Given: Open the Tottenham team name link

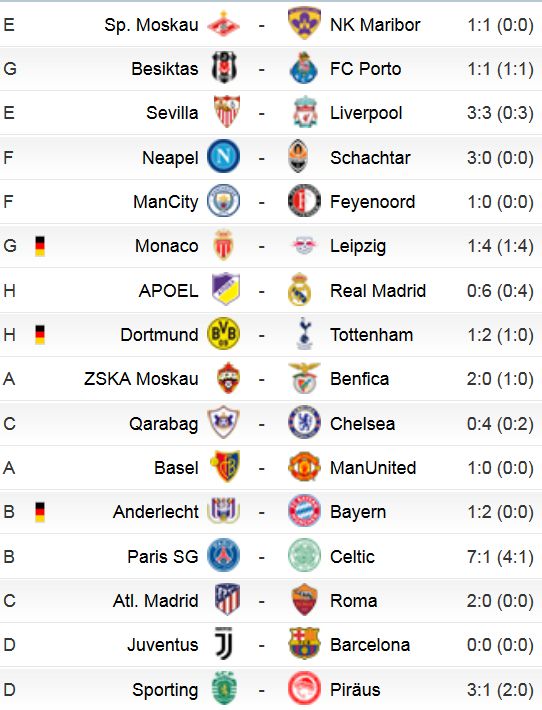Looking at the screenshot, I should pyautogui.click(x=371, y=335).
